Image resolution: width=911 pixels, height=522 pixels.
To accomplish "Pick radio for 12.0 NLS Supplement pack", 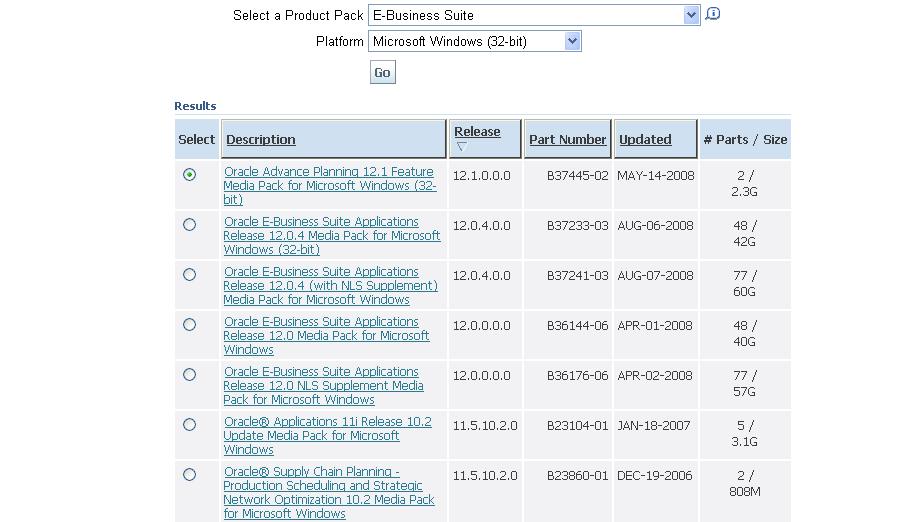I will pos(190,375).
